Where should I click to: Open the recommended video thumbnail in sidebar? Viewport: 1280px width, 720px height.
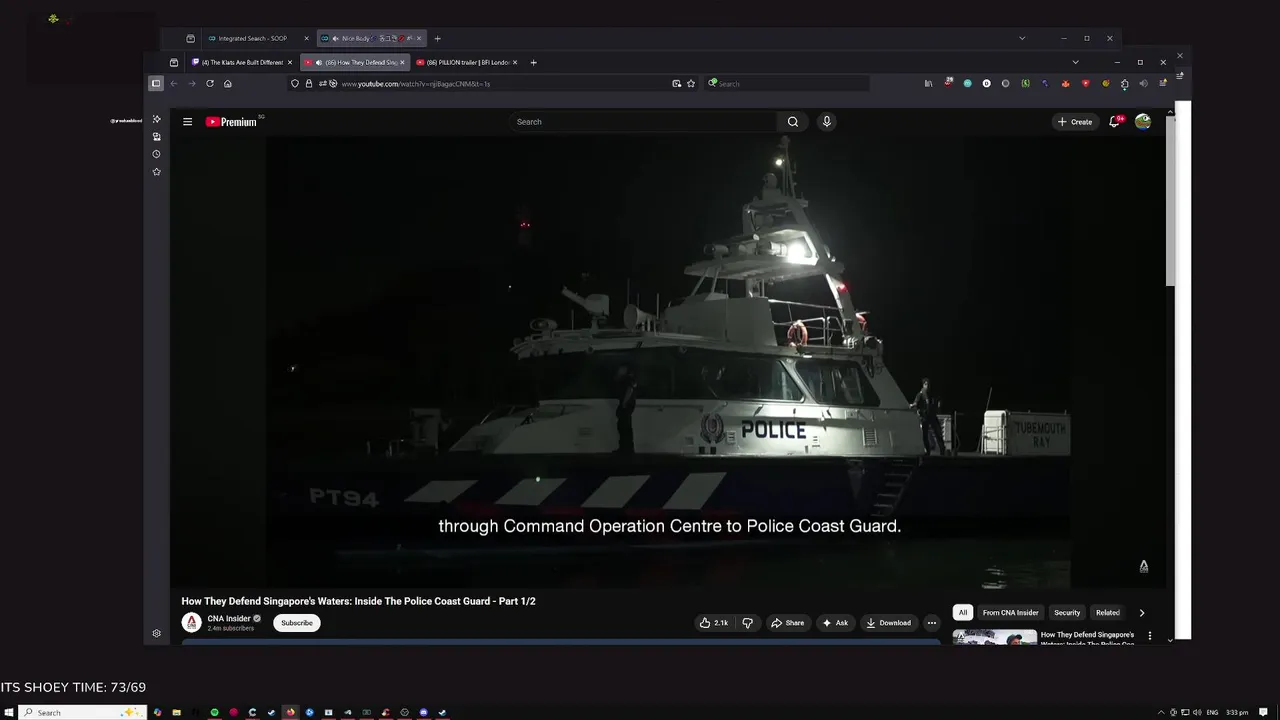[x=994, y=637]
